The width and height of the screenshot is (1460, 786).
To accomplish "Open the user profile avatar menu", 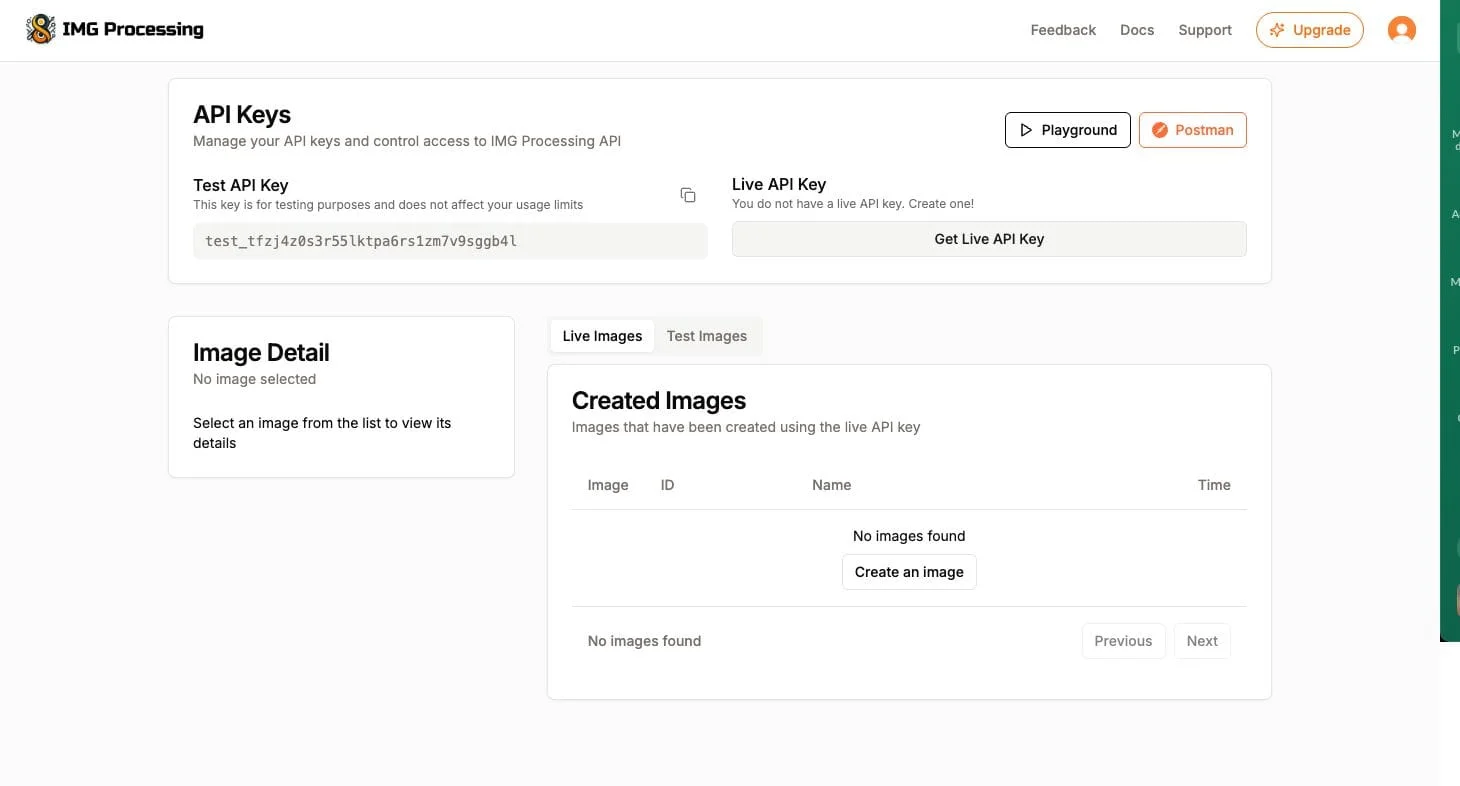I will point(1401,30).
